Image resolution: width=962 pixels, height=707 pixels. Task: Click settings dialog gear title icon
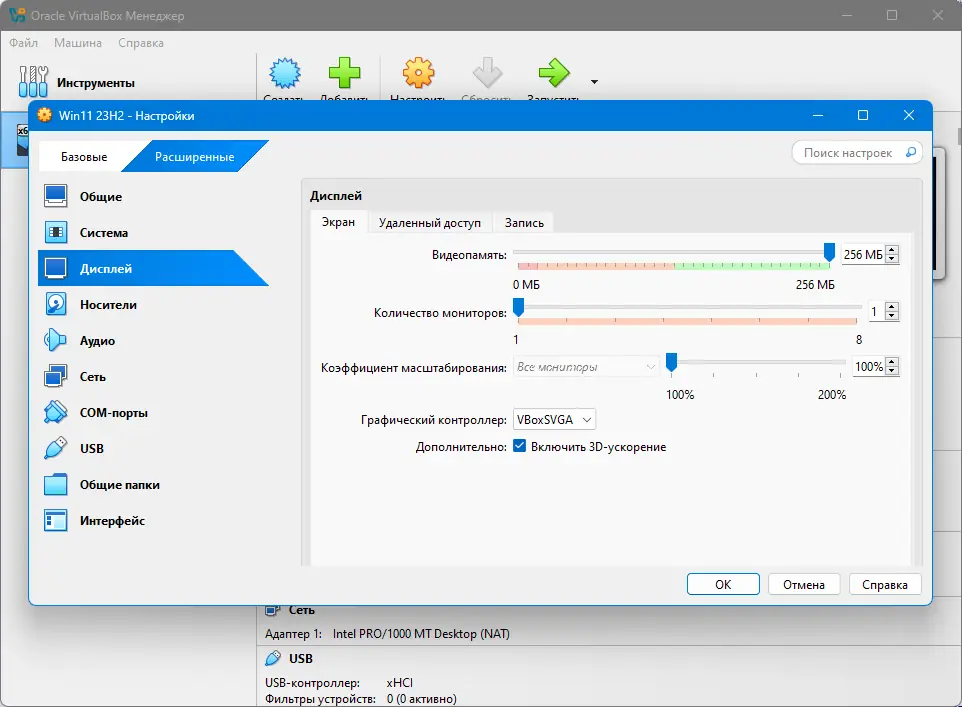45,115
